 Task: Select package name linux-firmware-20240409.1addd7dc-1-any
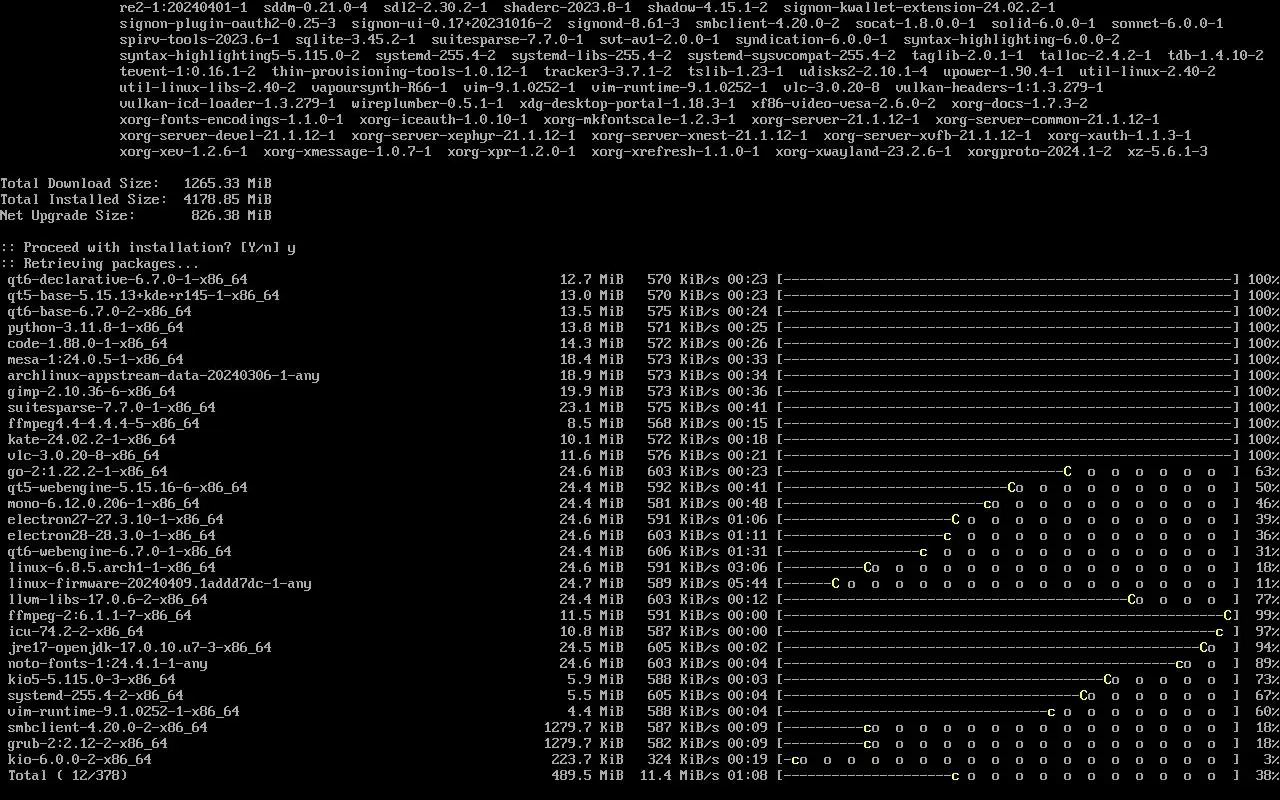(160, 583)
